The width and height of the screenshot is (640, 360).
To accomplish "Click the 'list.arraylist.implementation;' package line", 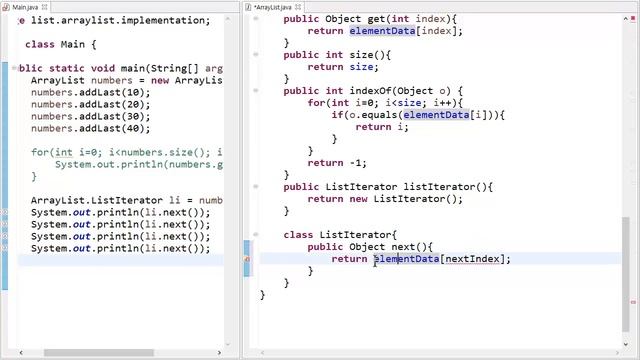I will coord(120,20).
